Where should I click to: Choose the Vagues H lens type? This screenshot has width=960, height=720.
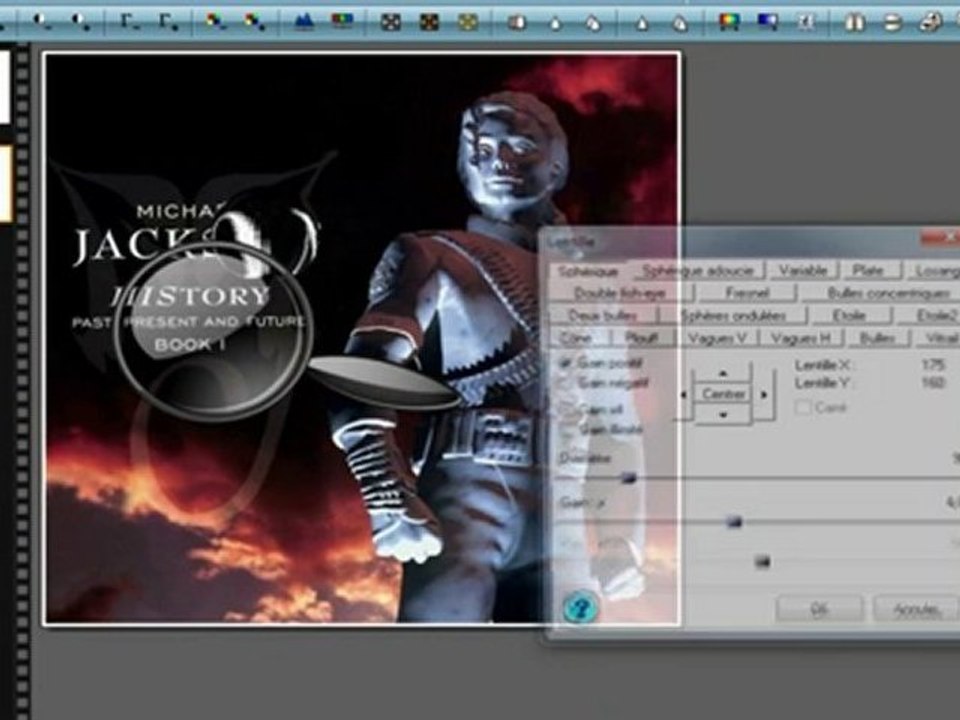coord(800,338)
